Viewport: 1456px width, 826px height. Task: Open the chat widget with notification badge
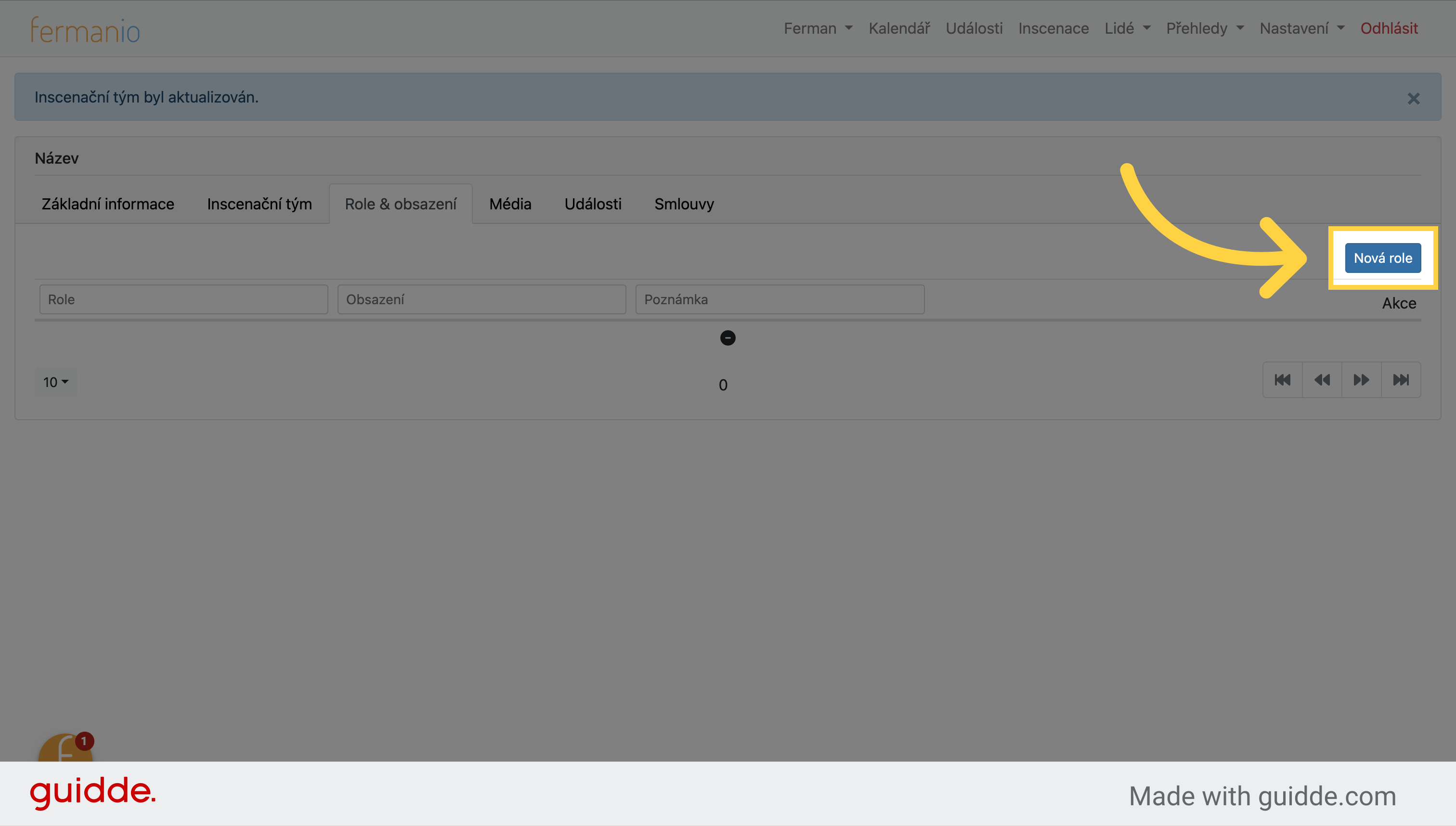(65, 748)
